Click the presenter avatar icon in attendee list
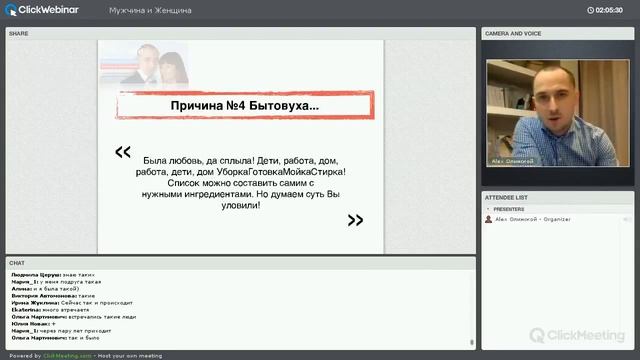This screenshot has width=640, height=360. (488, 219)
